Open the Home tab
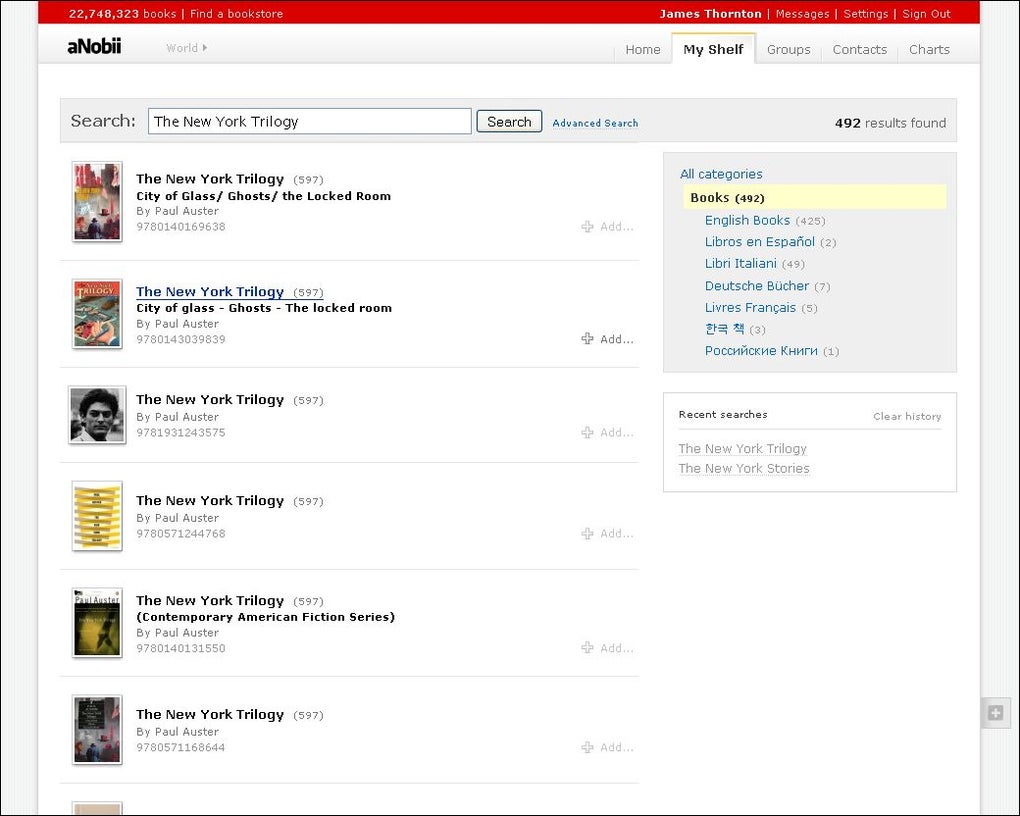This screenshot has height=816, width=1020. (643, 49)
